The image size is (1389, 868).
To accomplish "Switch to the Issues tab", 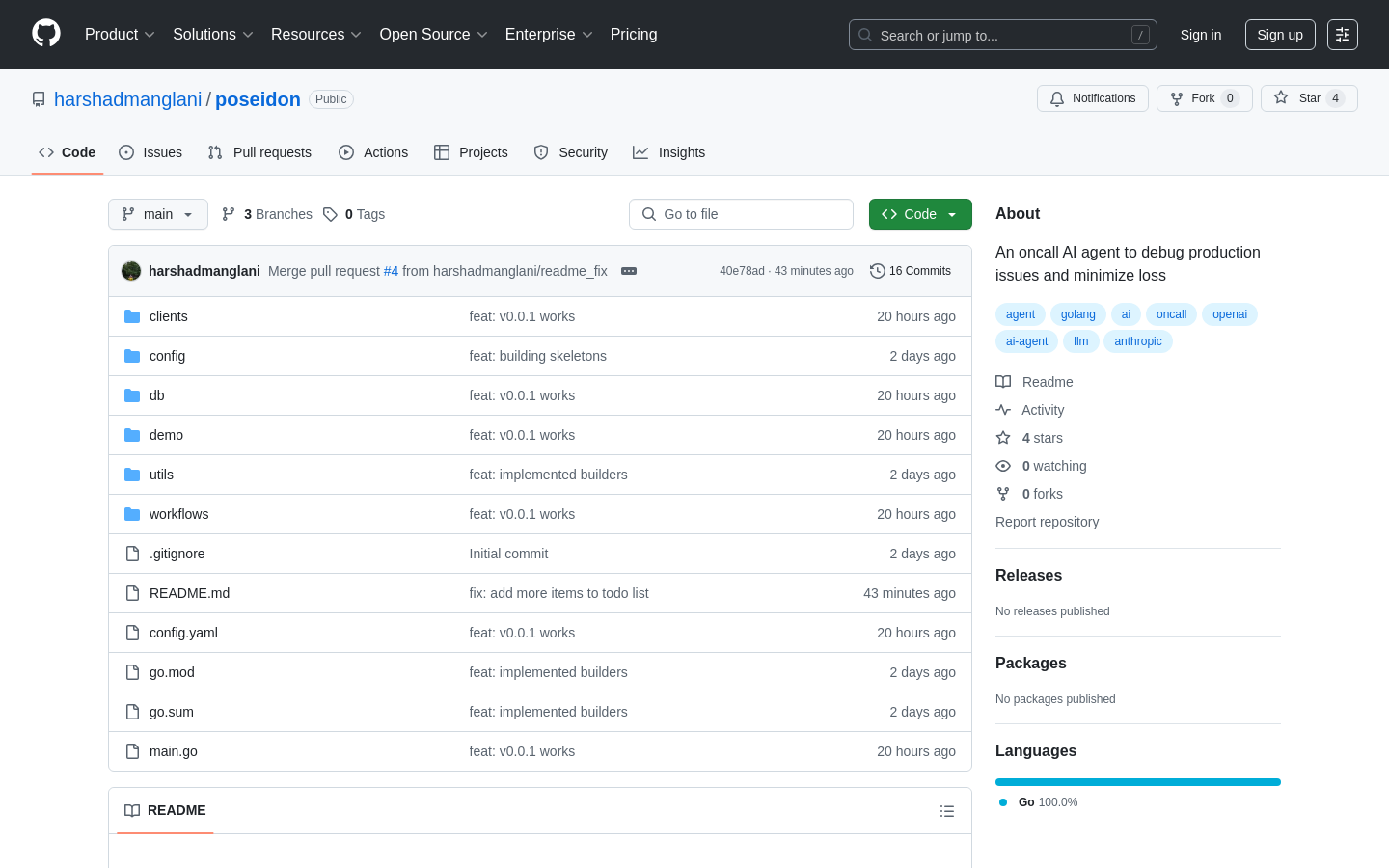I will [x=150, y=152].
